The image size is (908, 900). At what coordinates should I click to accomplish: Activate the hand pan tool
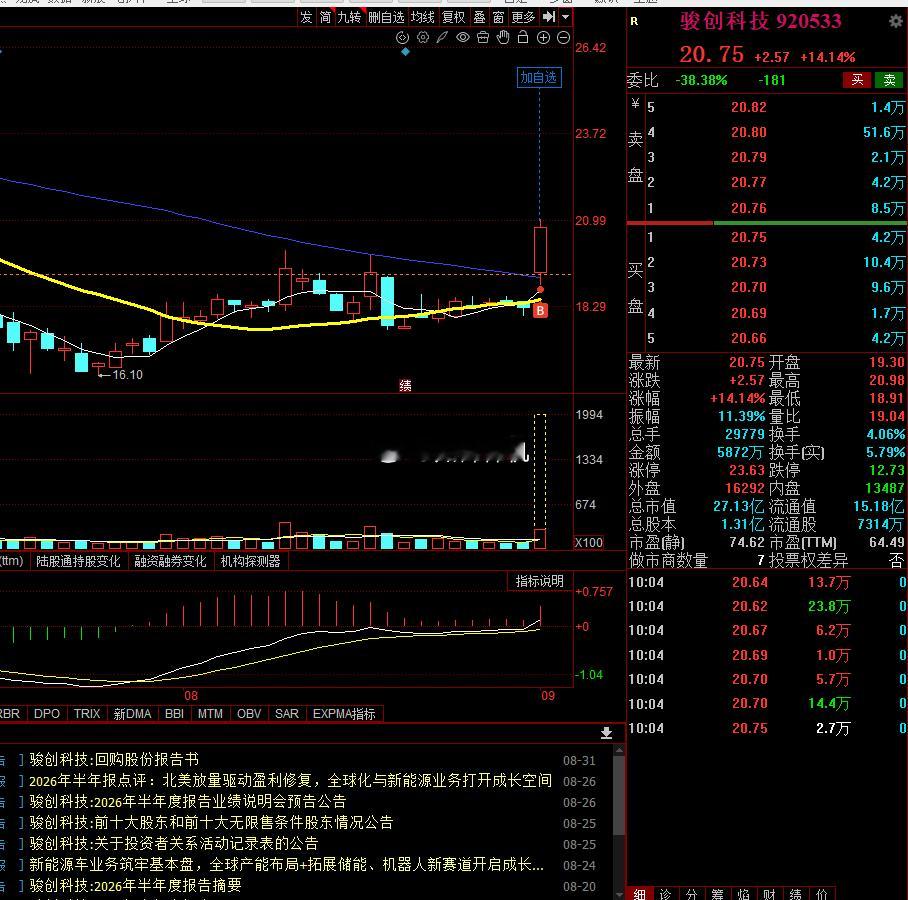503,38
